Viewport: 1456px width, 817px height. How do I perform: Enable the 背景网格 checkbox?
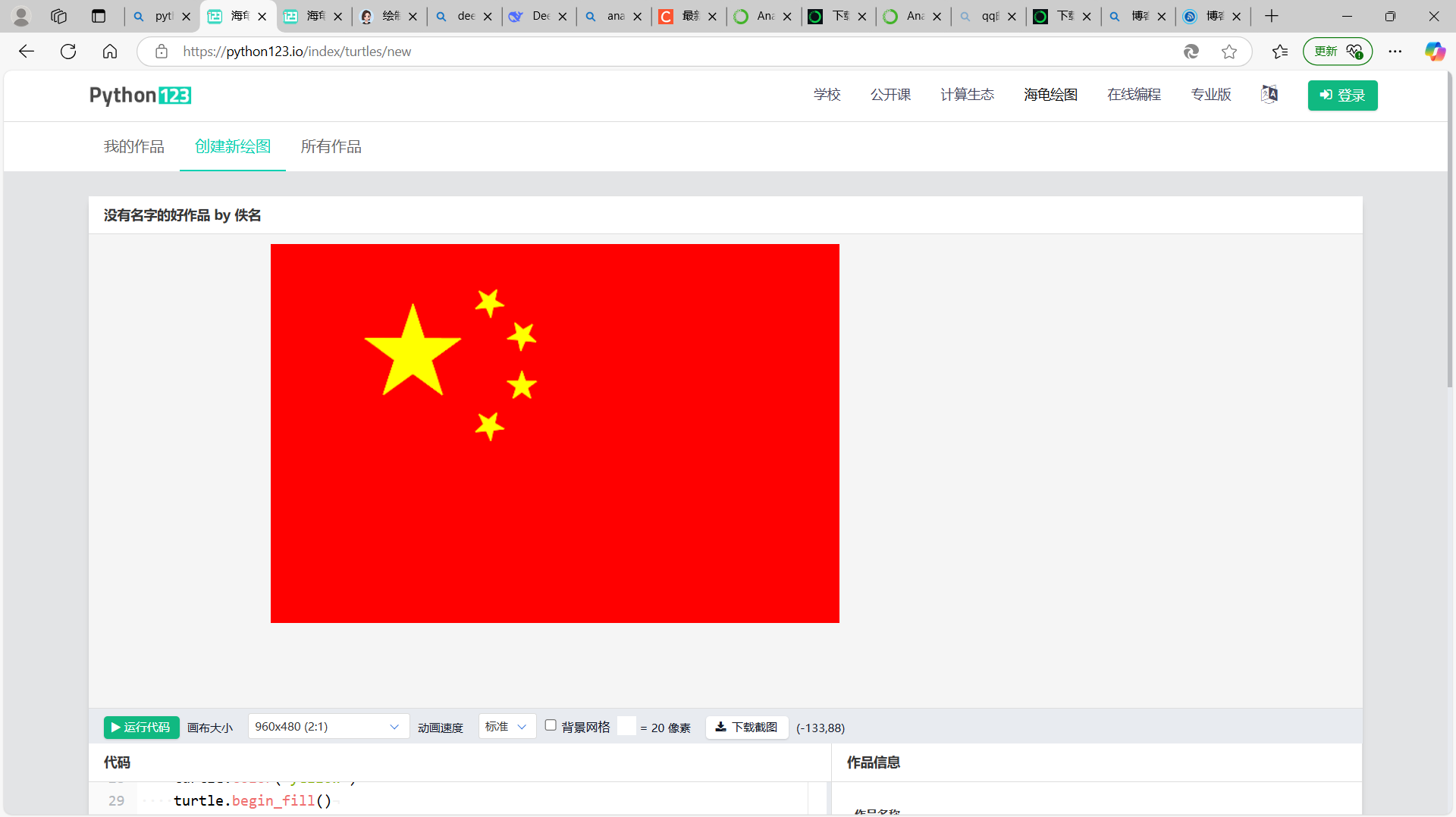[x=551, y=725]
